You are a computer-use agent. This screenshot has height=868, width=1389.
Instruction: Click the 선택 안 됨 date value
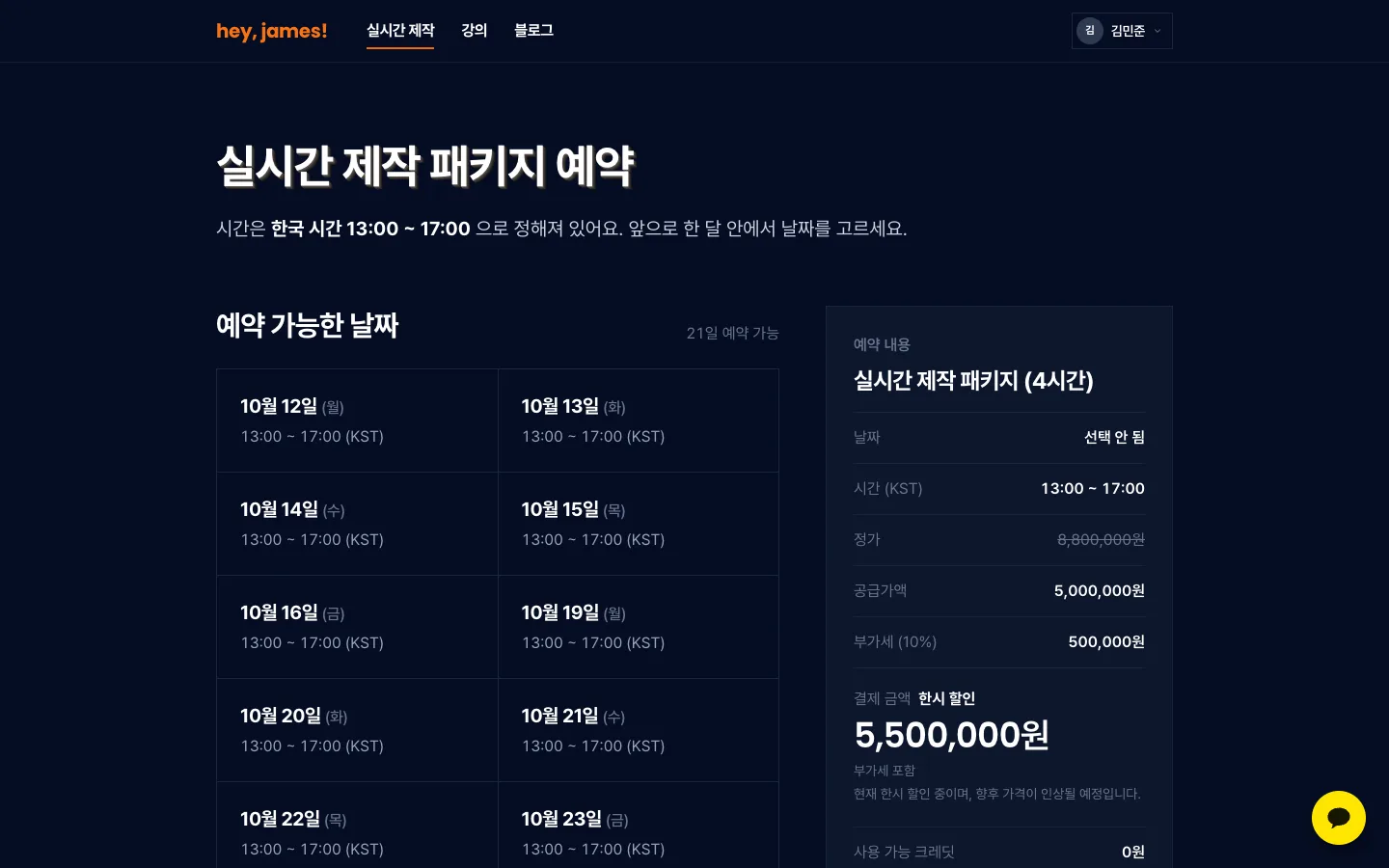click(1114, 437)
